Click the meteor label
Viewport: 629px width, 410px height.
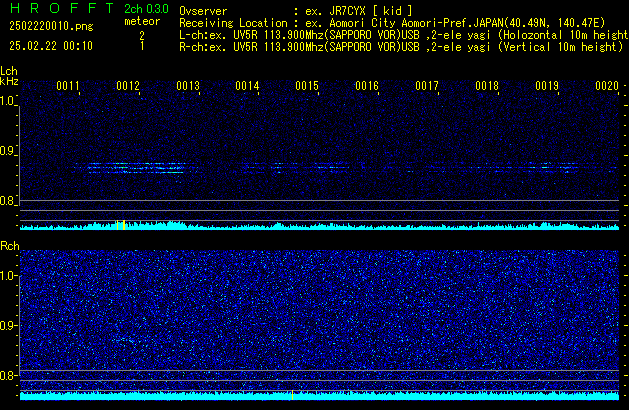(x=142, y=21)
